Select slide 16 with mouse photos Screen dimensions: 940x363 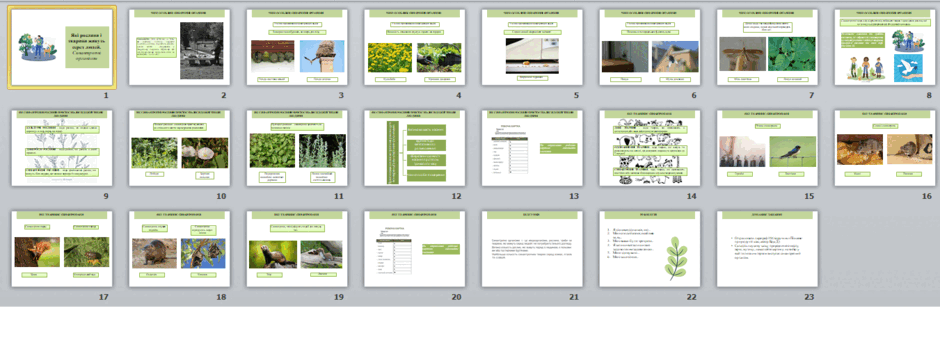click(x=884, y=148)
